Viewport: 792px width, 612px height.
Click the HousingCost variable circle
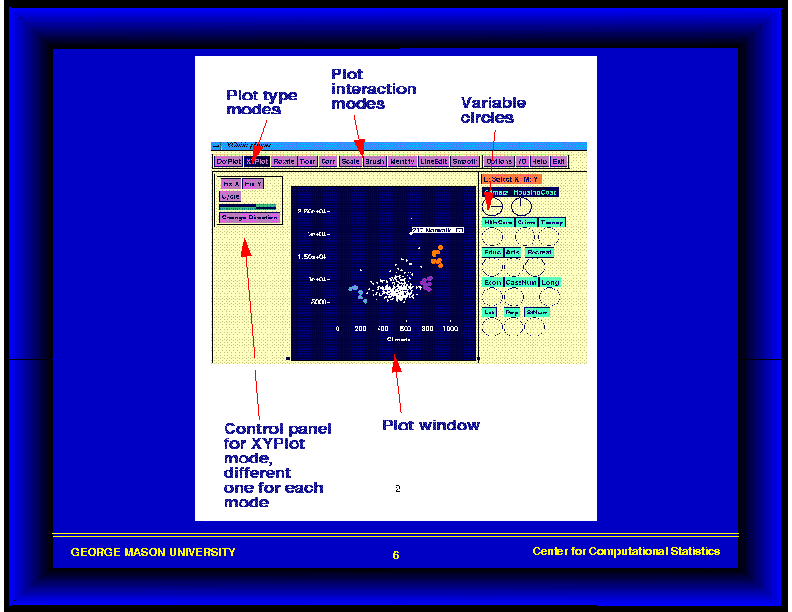[x=521, y=205]
